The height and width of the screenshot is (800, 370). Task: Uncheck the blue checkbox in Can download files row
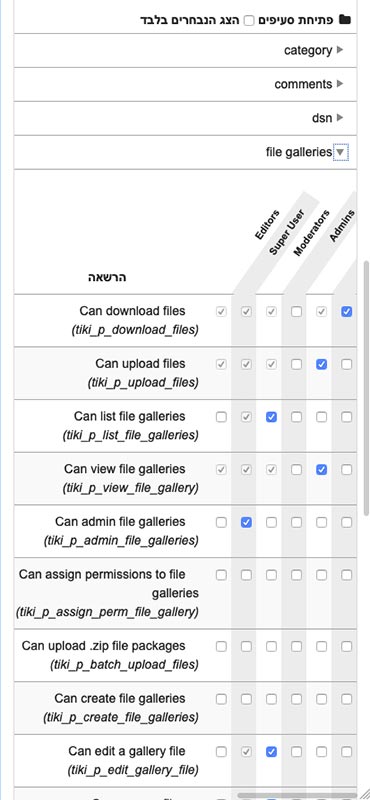coord(346,311)
